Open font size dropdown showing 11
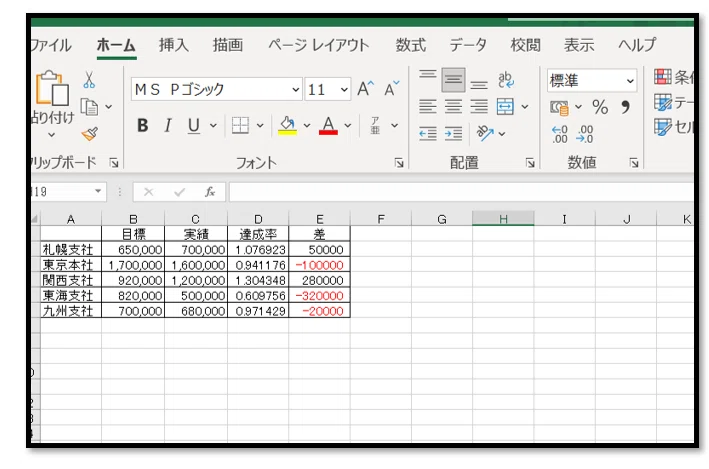709x469 pixels. [344, 89]
